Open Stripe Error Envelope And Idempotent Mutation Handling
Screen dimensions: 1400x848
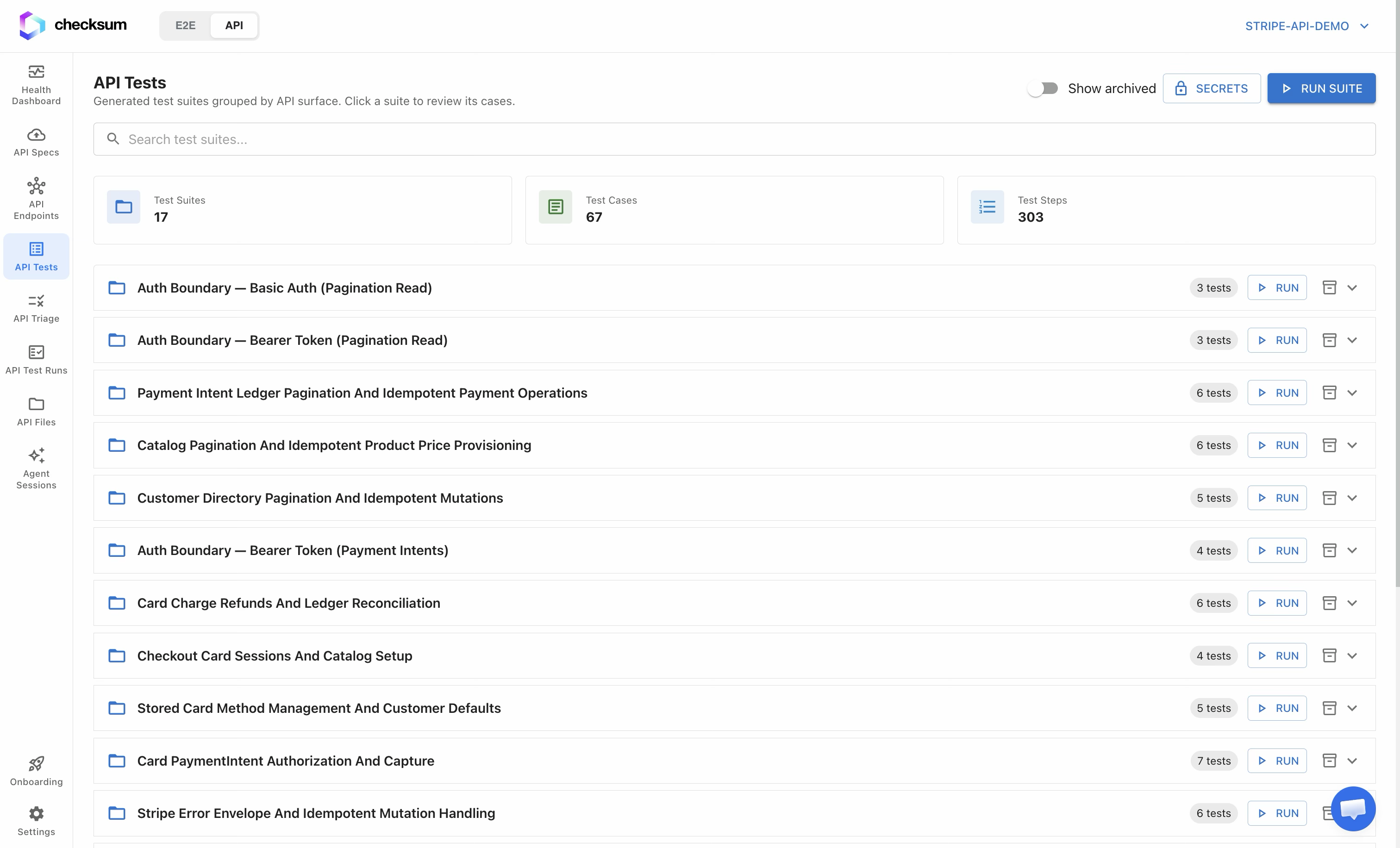pos(734,813)
